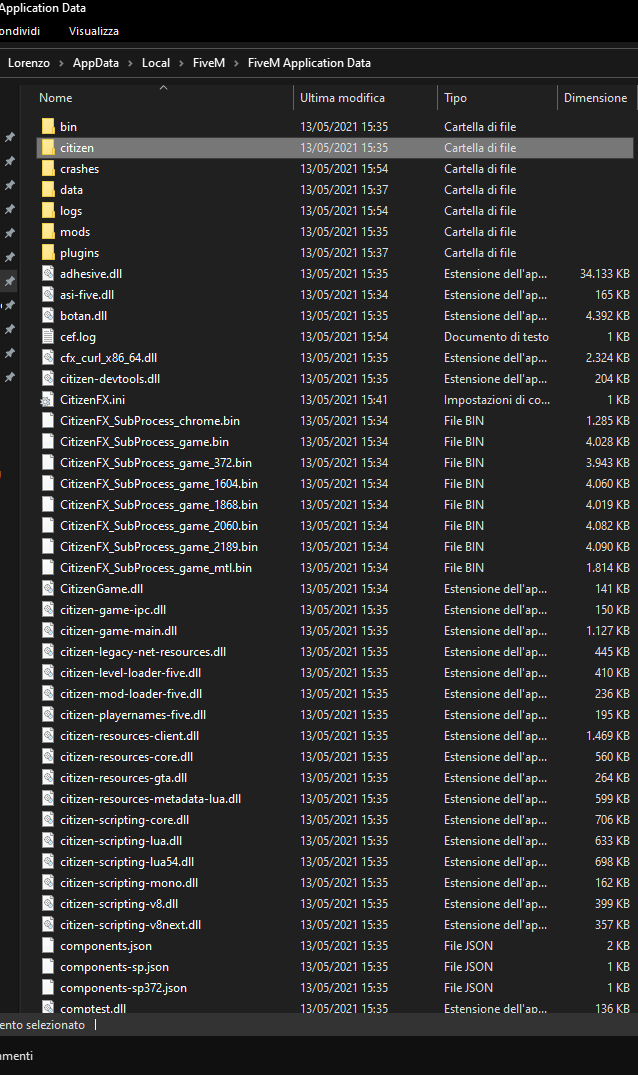Expand breadcrumb chevron after AppData
Screen dimensions: 638x1075
tap(130, 63)
